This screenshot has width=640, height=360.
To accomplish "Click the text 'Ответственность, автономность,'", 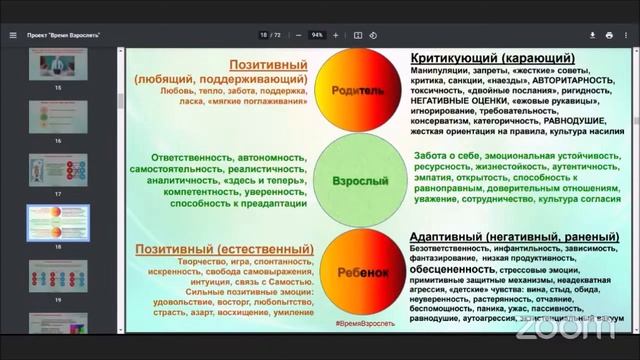I will (x=229, y=158).
